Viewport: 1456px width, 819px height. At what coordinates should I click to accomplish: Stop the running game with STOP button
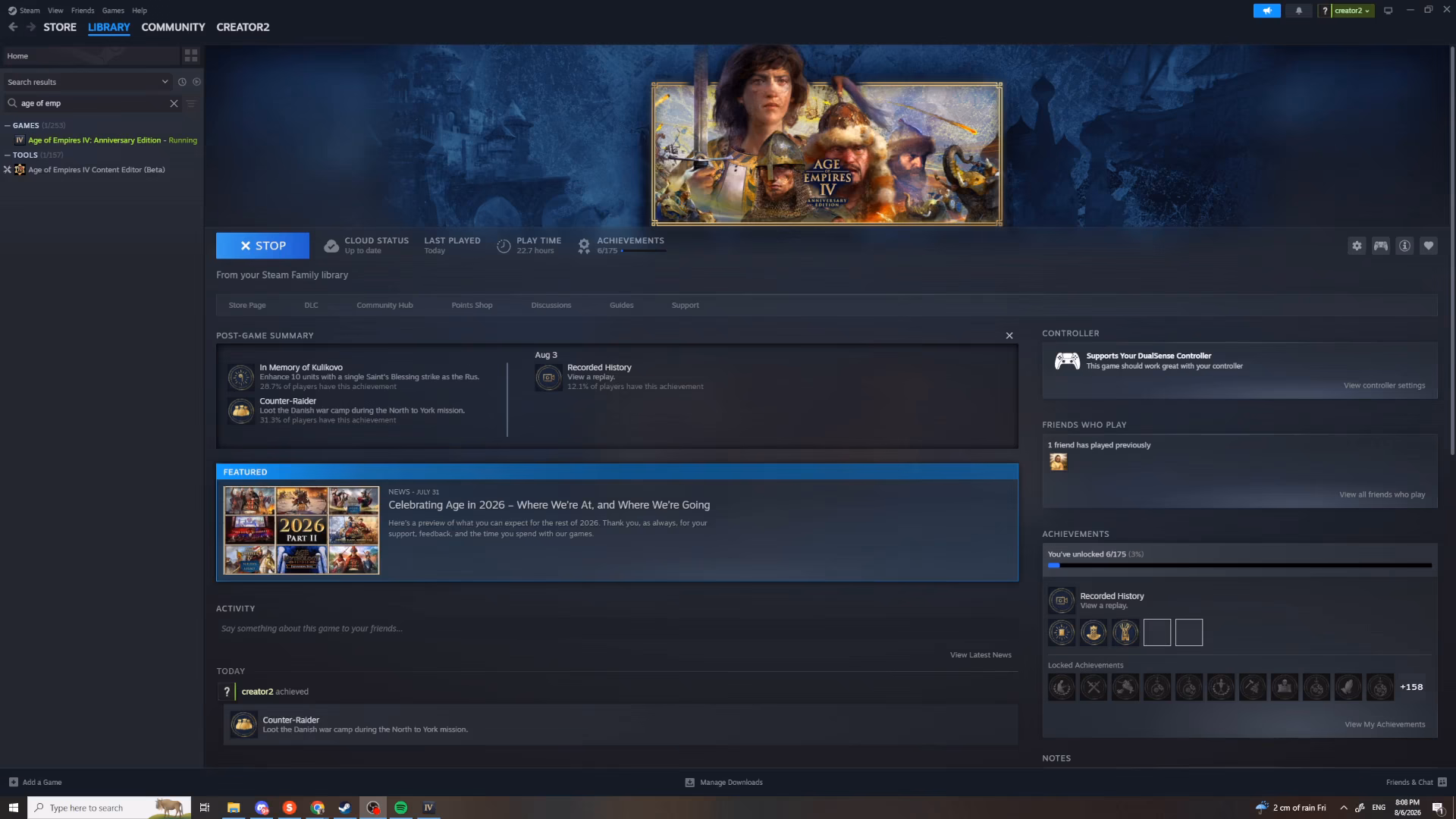(x=262, y=246)
